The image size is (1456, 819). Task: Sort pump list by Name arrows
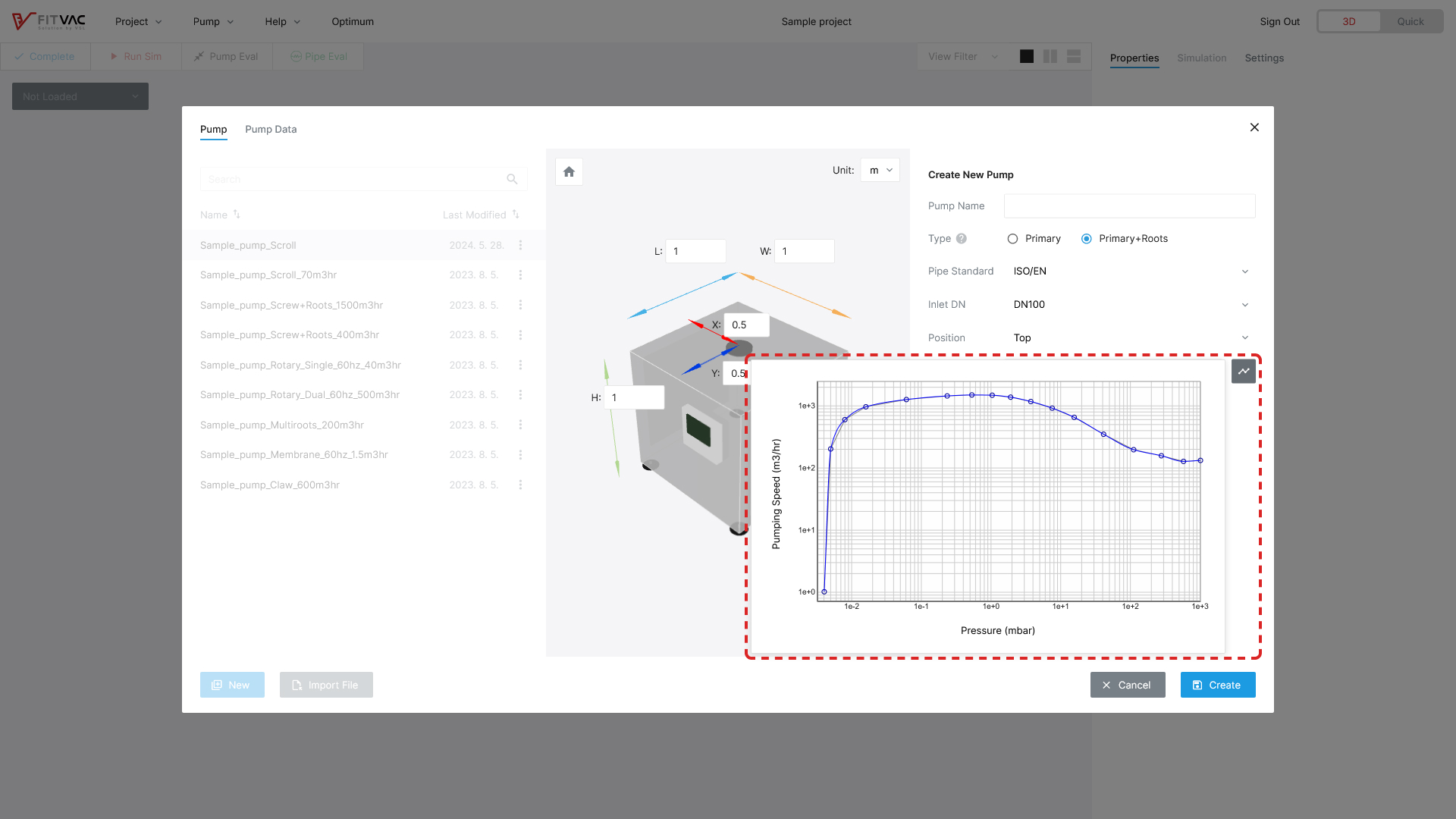pos(237,215)
